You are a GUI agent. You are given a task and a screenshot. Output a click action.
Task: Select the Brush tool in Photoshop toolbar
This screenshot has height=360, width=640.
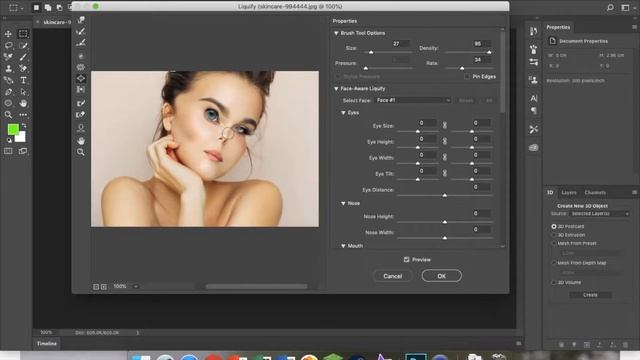coord(23,57)
